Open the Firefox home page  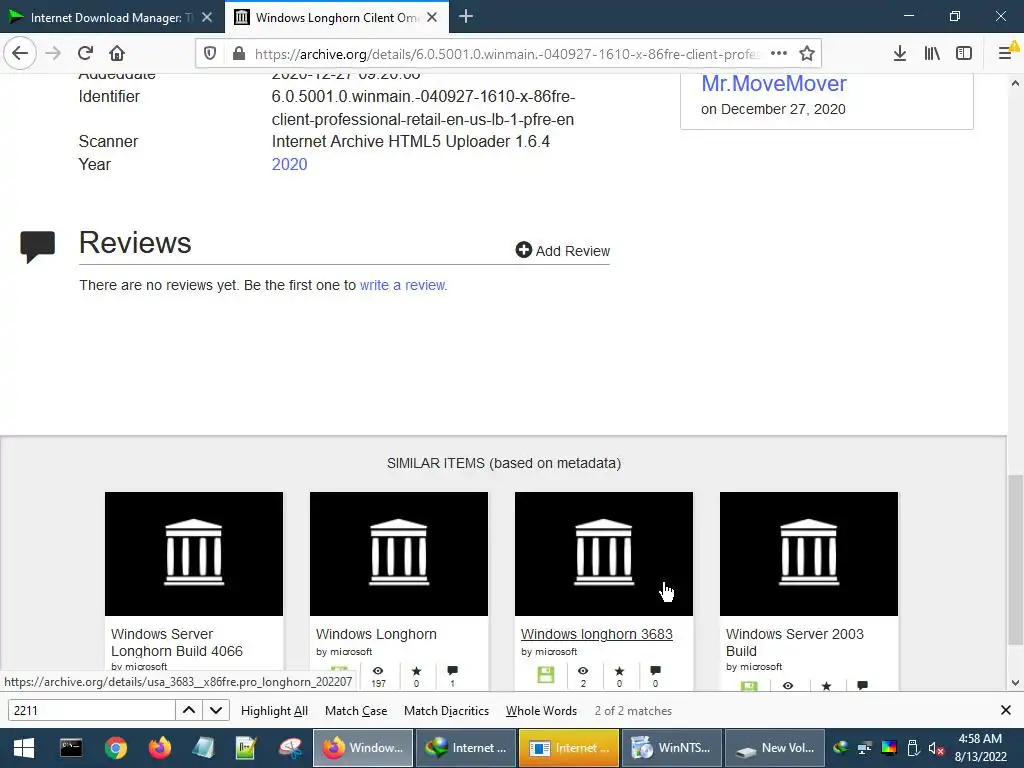click(117, 53)
